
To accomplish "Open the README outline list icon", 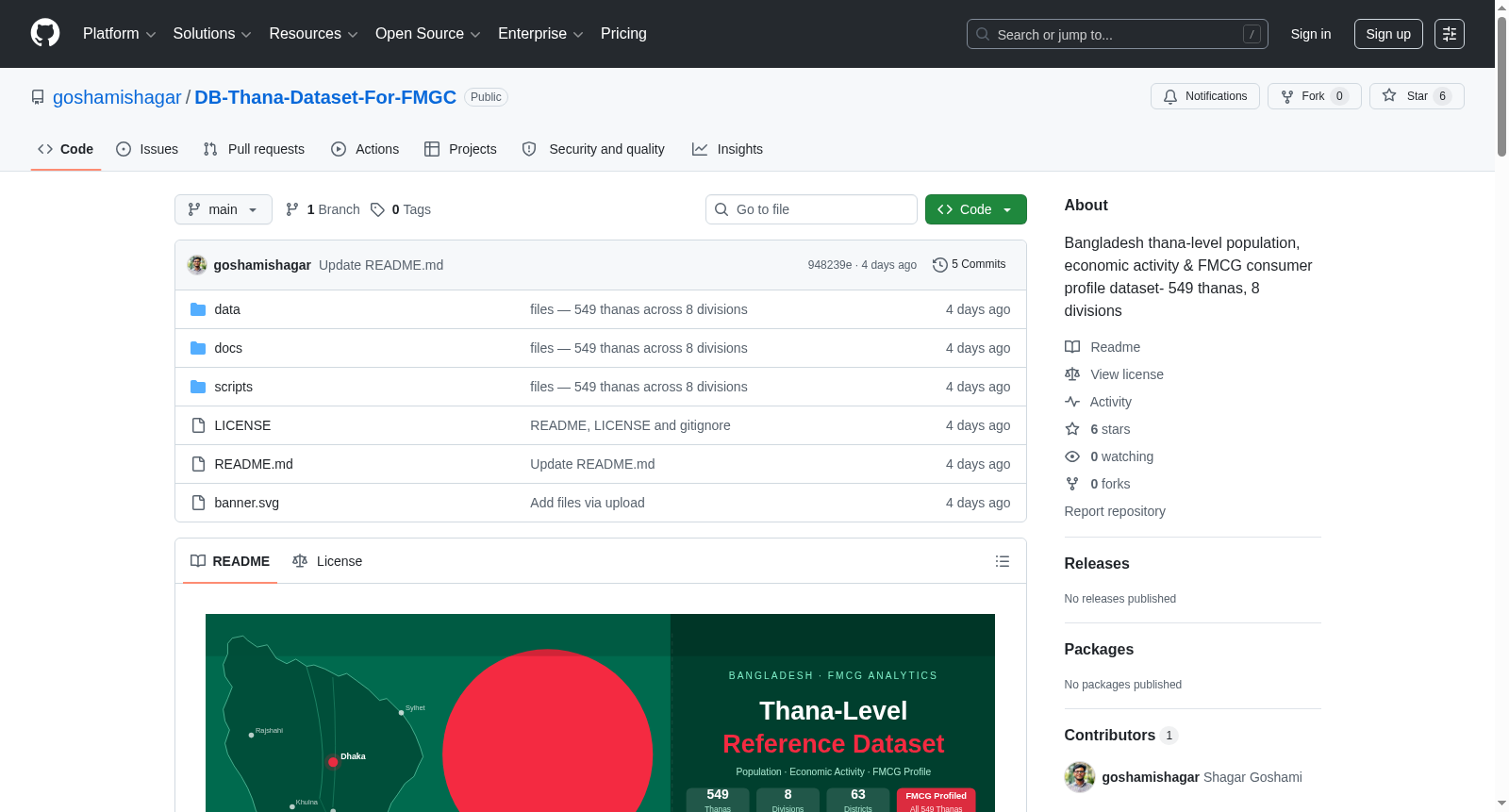I will [x=1003, y=561].
